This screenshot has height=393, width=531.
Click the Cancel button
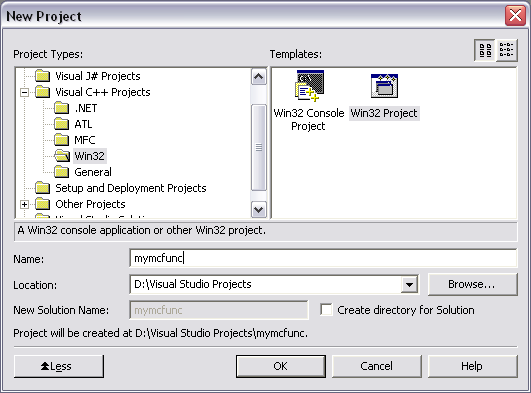point(377,366)
